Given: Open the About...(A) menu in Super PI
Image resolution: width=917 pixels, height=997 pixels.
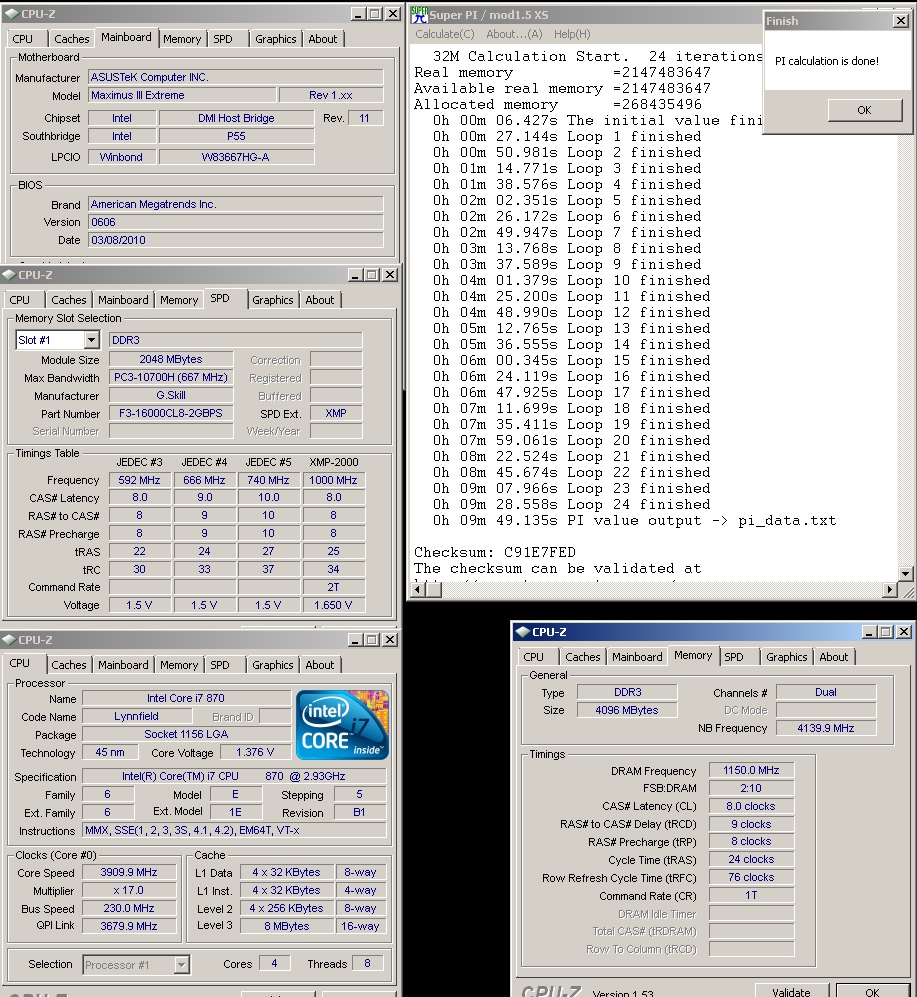Looking at the screenshot, I should click(514, 34).
